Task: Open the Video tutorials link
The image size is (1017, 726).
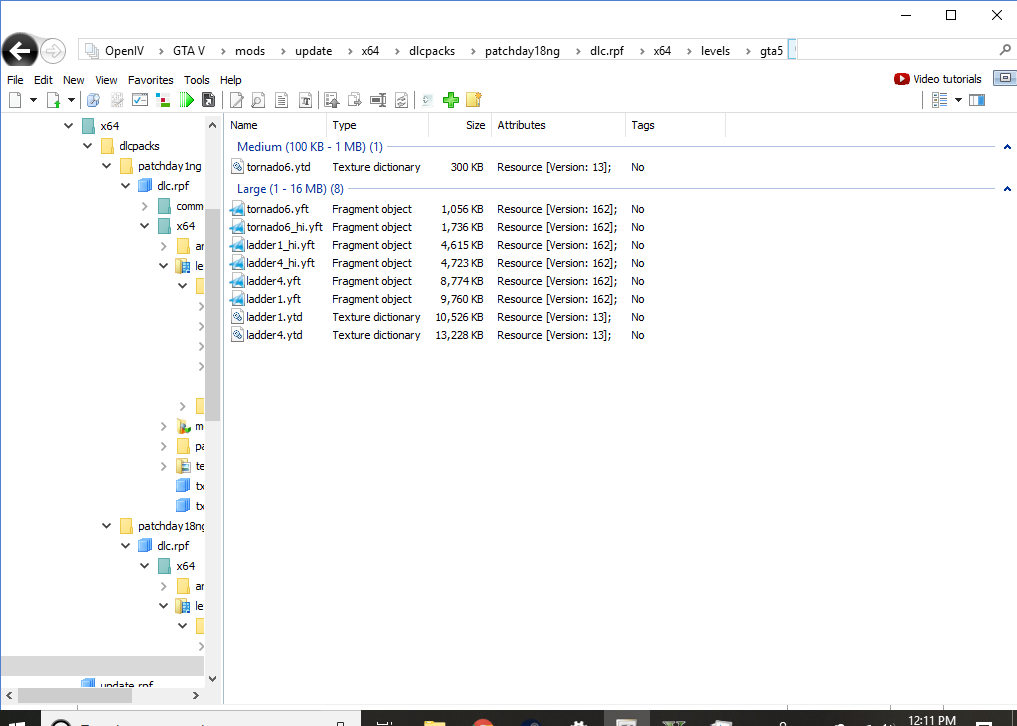Action: (938, 79)
